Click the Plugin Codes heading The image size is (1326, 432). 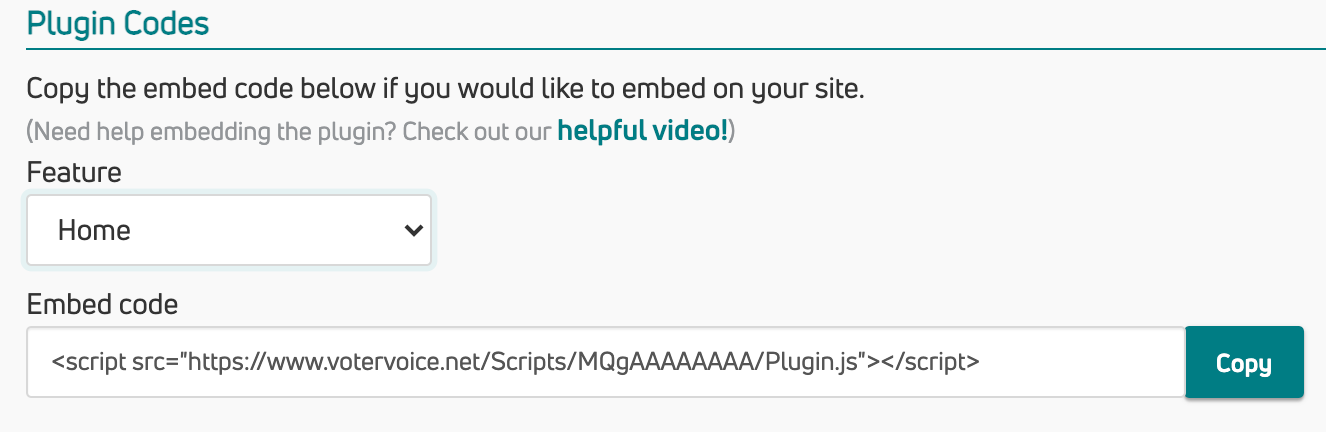coord(118,24)
